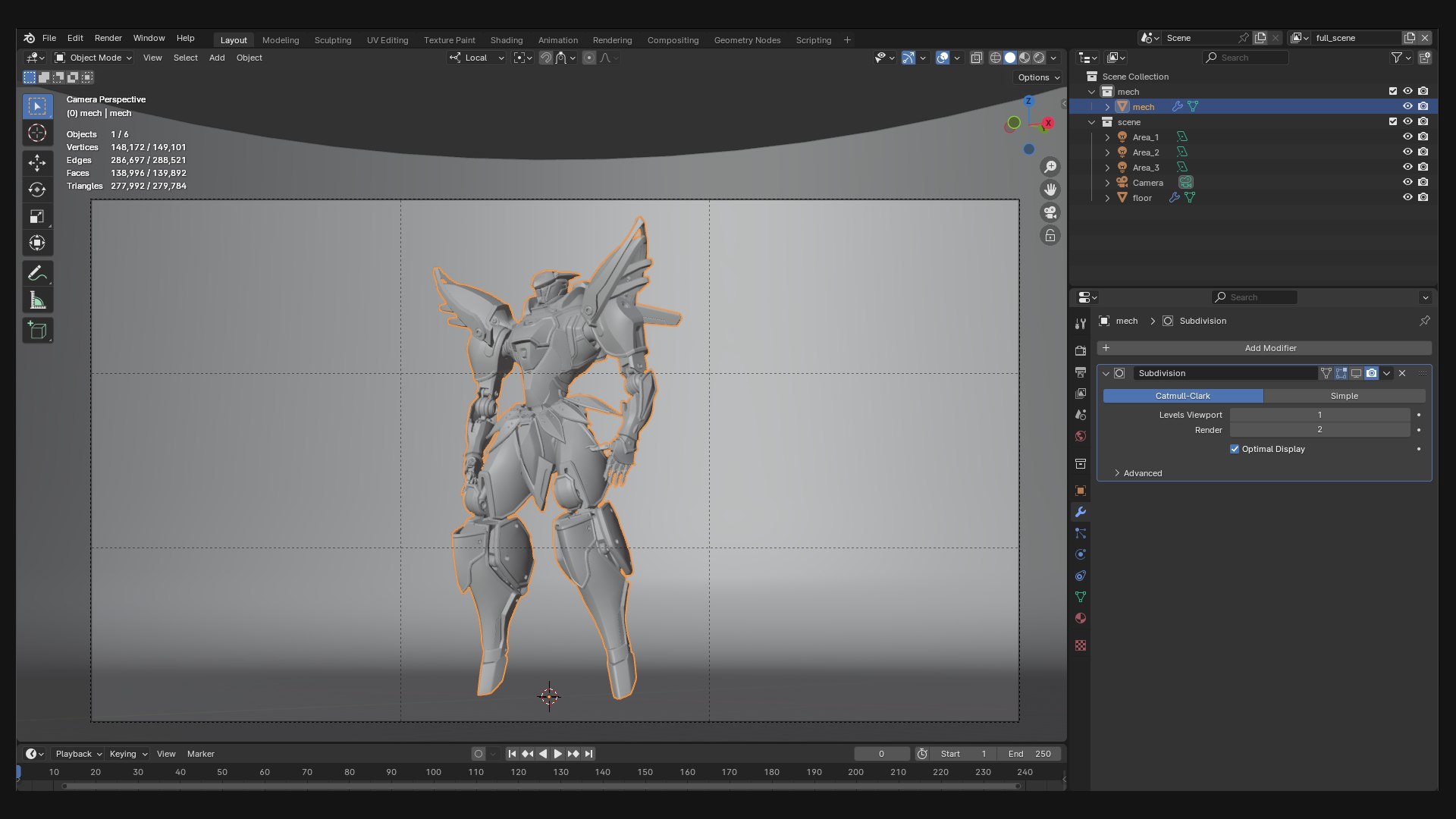Click the Add Modifier button
Viewport: 1456px width, 819px height.
[1264, 348]
